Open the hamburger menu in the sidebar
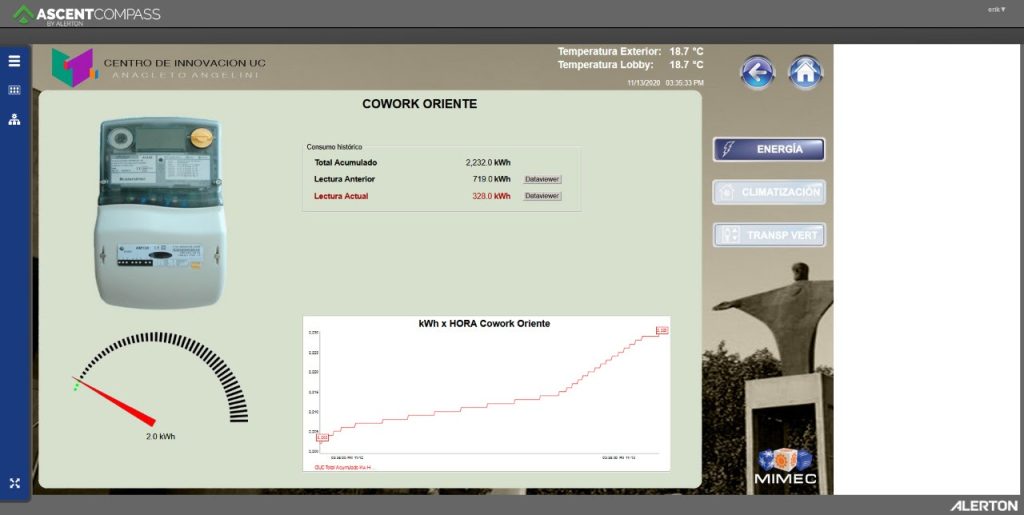The image size is (1024, 515). click(x=14, y=60)
